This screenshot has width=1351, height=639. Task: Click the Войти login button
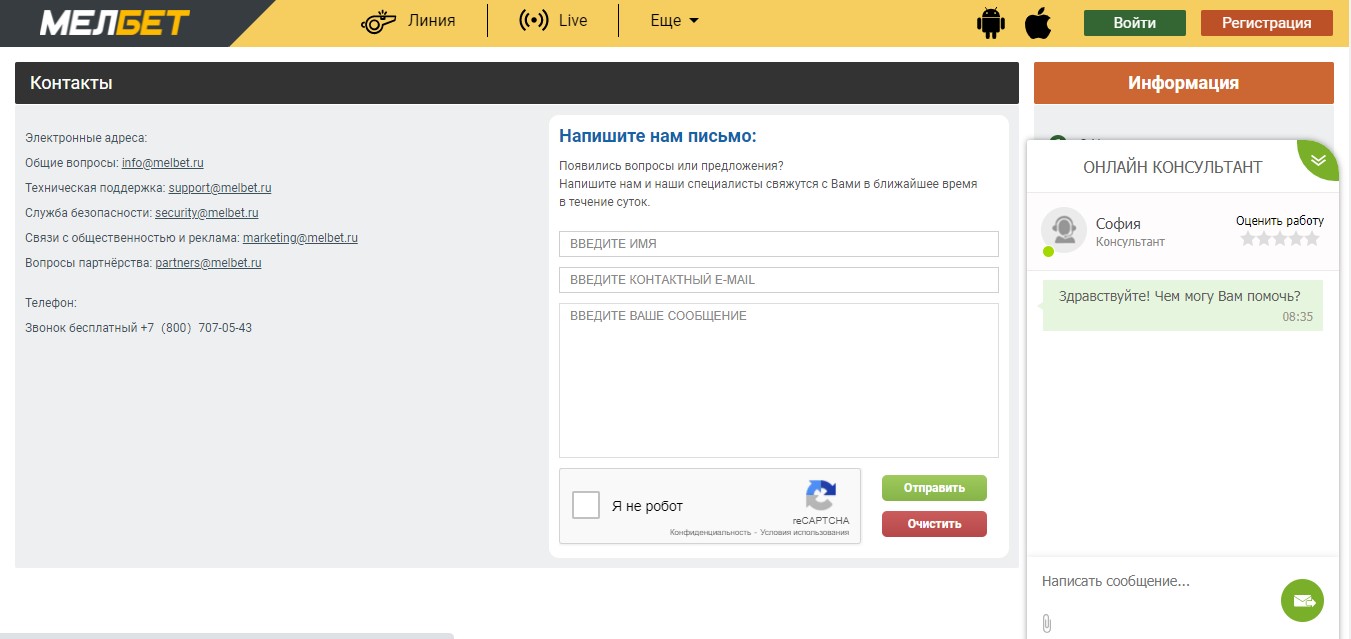tap(1135, 23)
